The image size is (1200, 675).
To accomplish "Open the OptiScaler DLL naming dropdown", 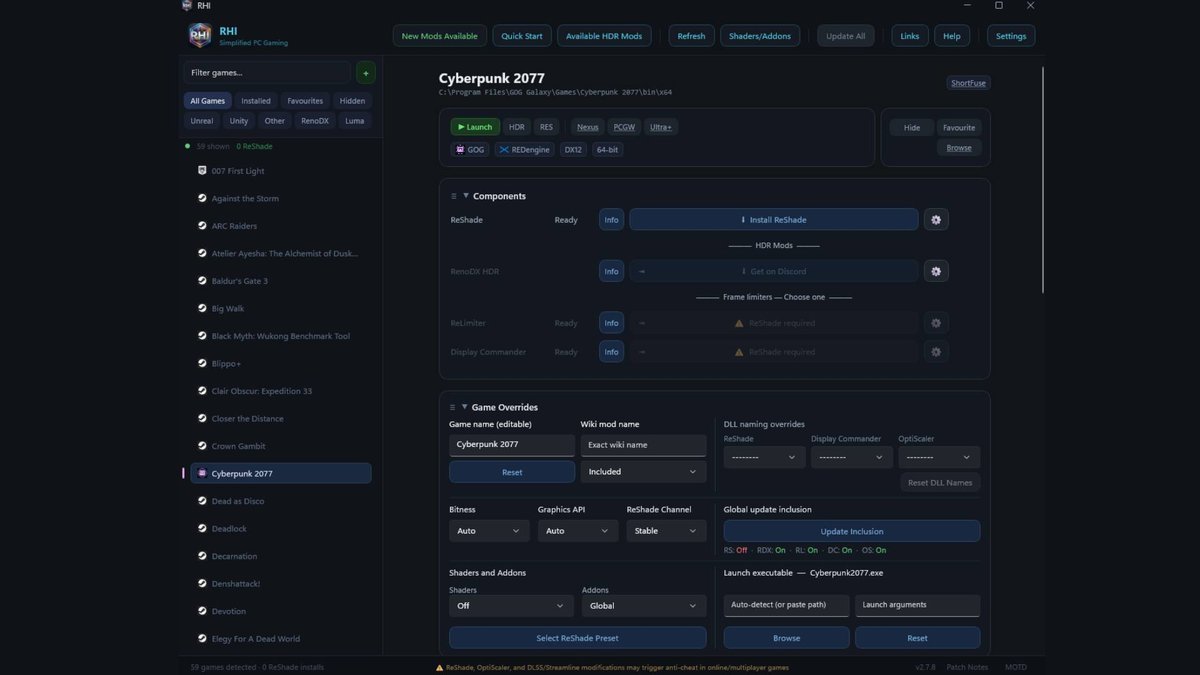I will pyautogui.click(x=939, y=457).
